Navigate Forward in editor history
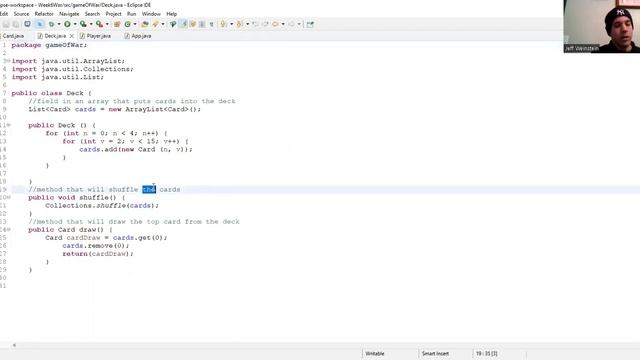This screenshot has height=360, width=640. [x=291, y=24]
